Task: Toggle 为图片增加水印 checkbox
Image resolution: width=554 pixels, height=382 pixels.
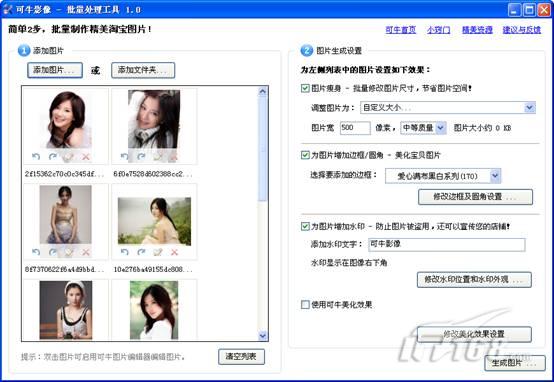Action: (x=305, y=226)
